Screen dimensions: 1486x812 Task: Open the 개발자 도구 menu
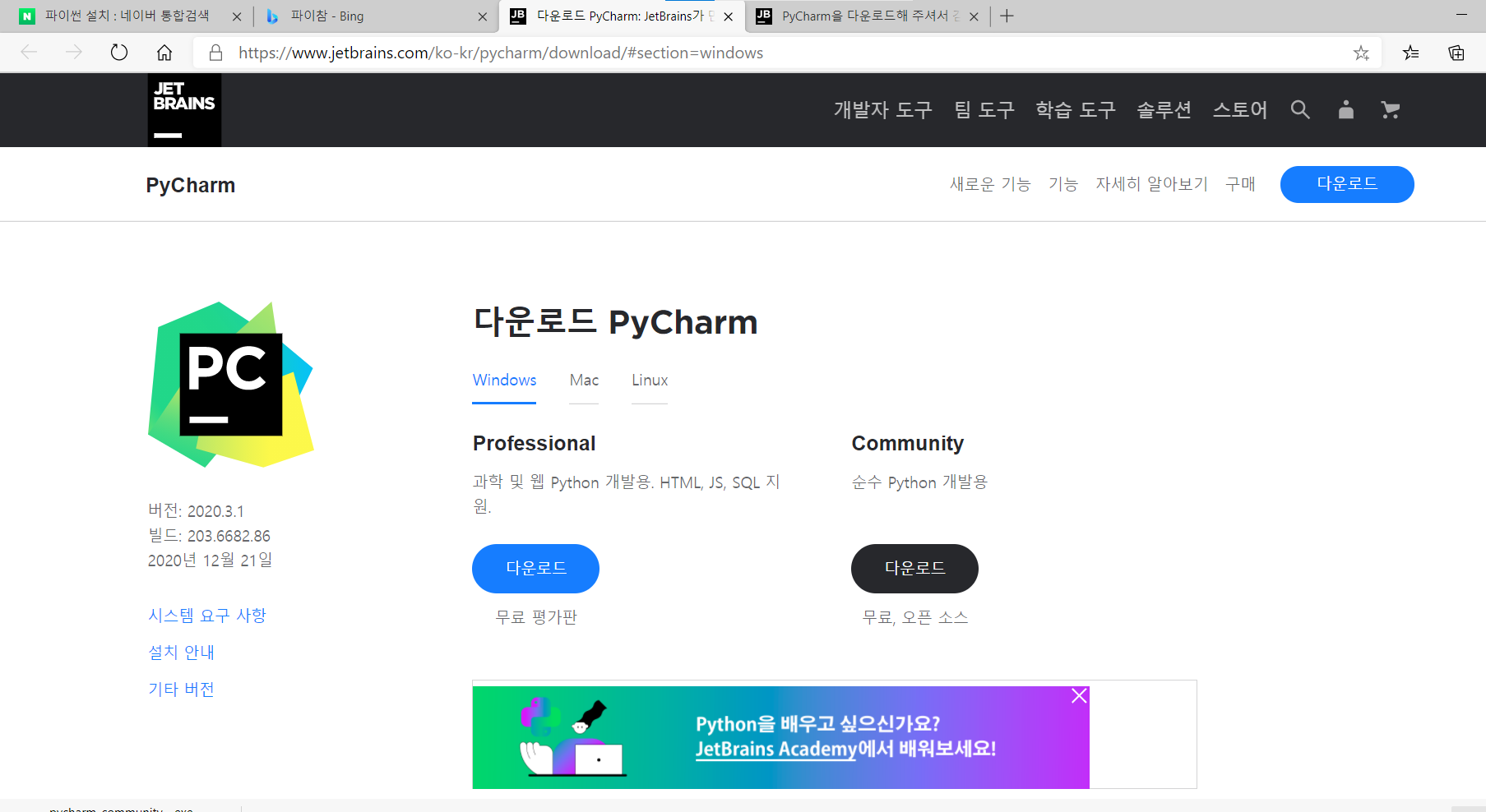coord(883,109)
